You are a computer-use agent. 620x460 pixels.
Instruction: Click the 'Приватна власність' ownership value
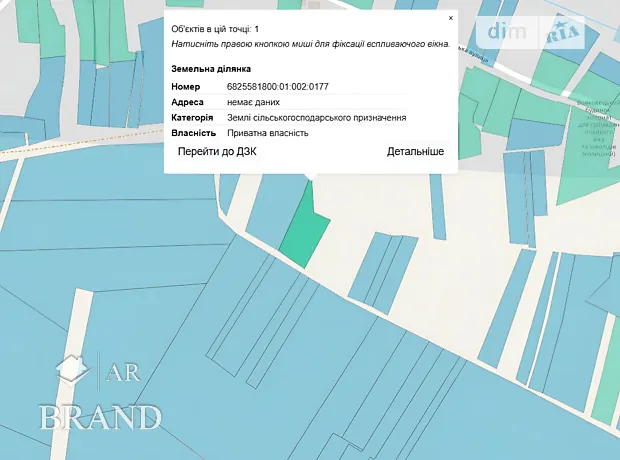point(267,132)
